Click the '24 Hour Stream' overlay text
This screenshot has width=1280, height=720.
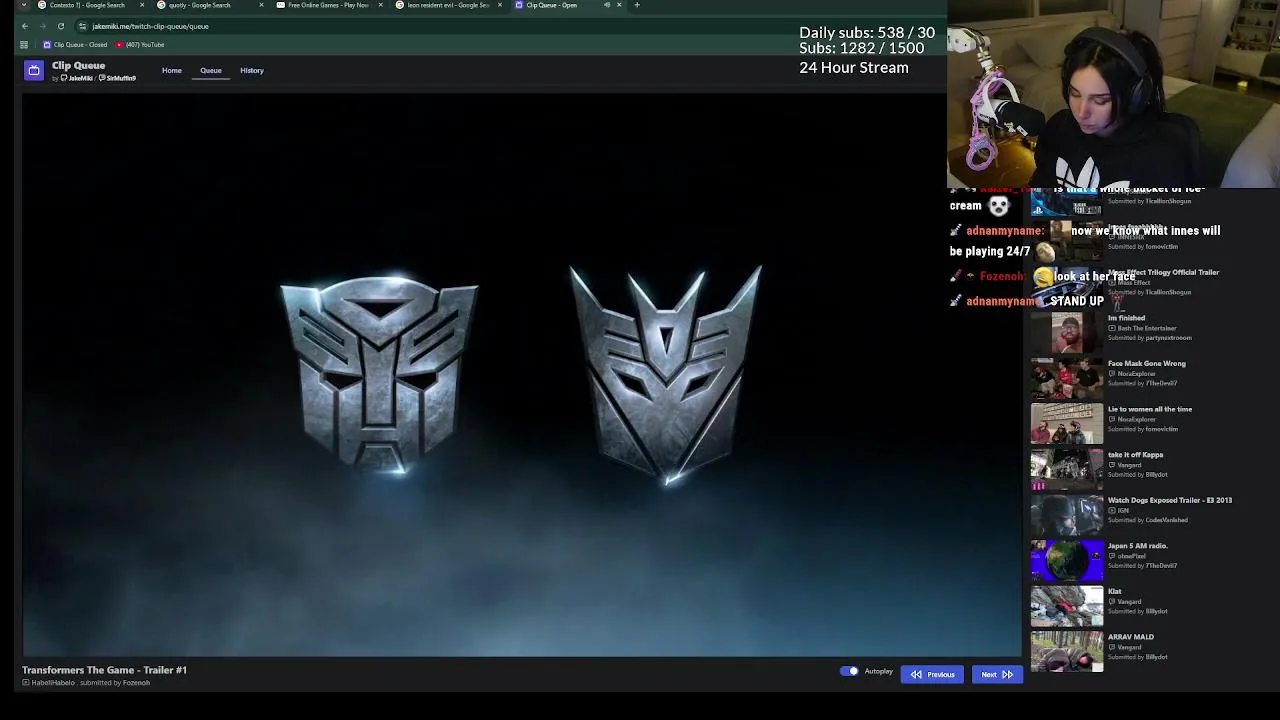pos(854,68)
